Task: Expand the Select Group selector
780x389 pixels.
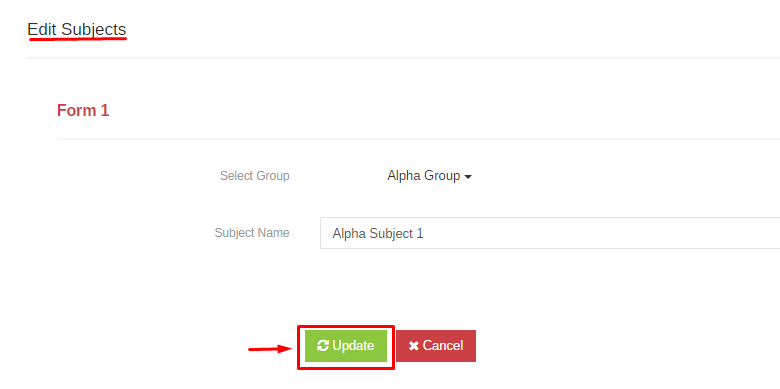Action: point(429,176)
